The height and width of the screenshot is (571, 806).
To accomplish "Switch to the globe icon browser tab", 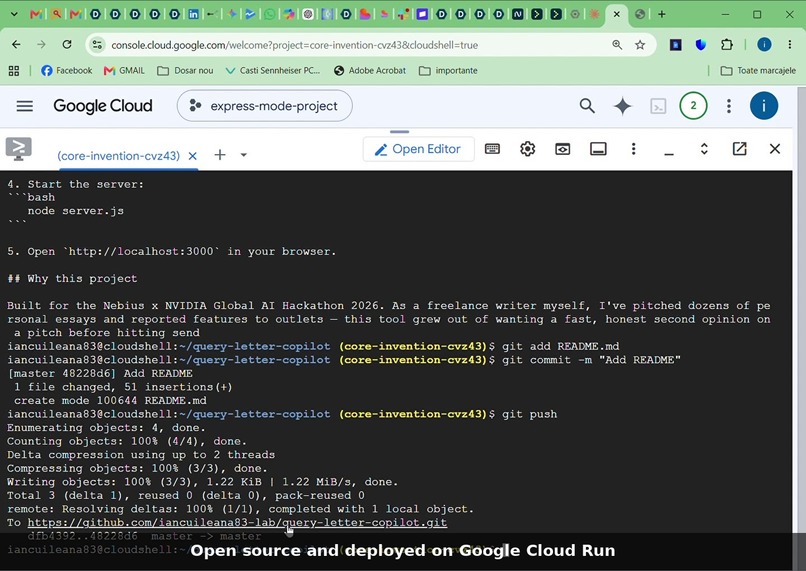I will [640, 14].
